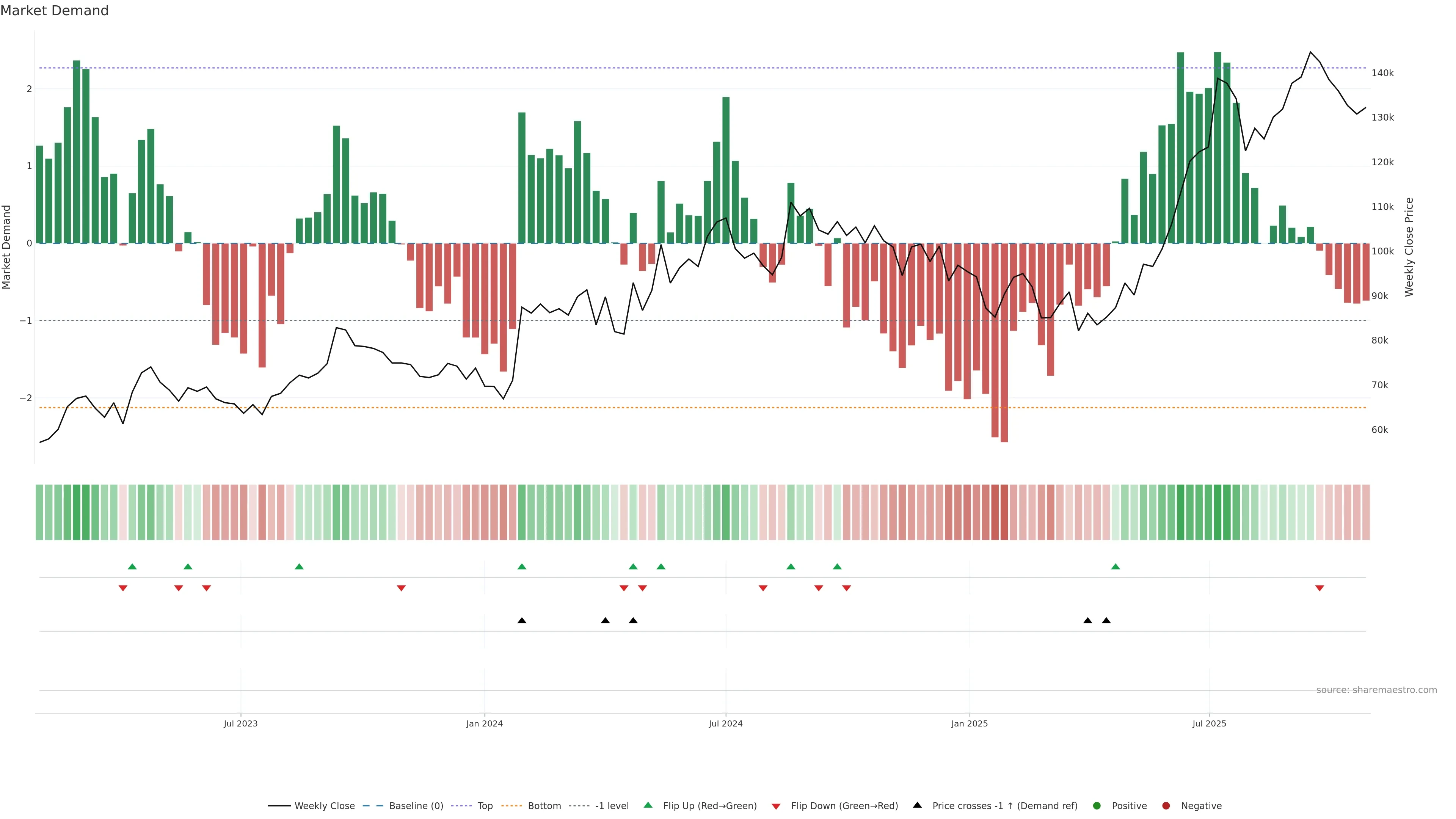
Task: Click the first red flip-down triangle marker
Action: click(x=122, y=588)
